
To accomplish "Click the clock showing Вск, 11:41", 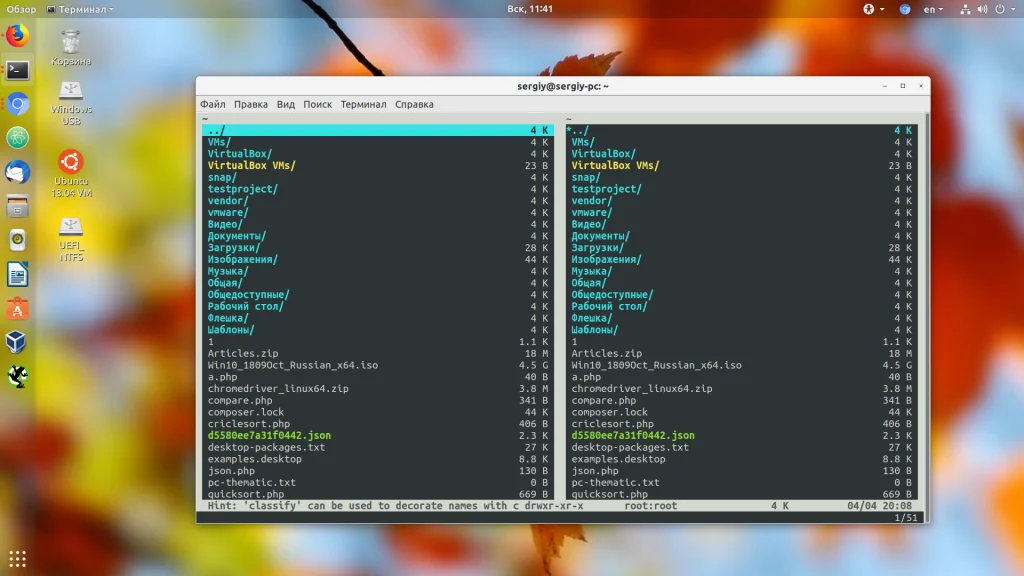I will pos(530,9).
